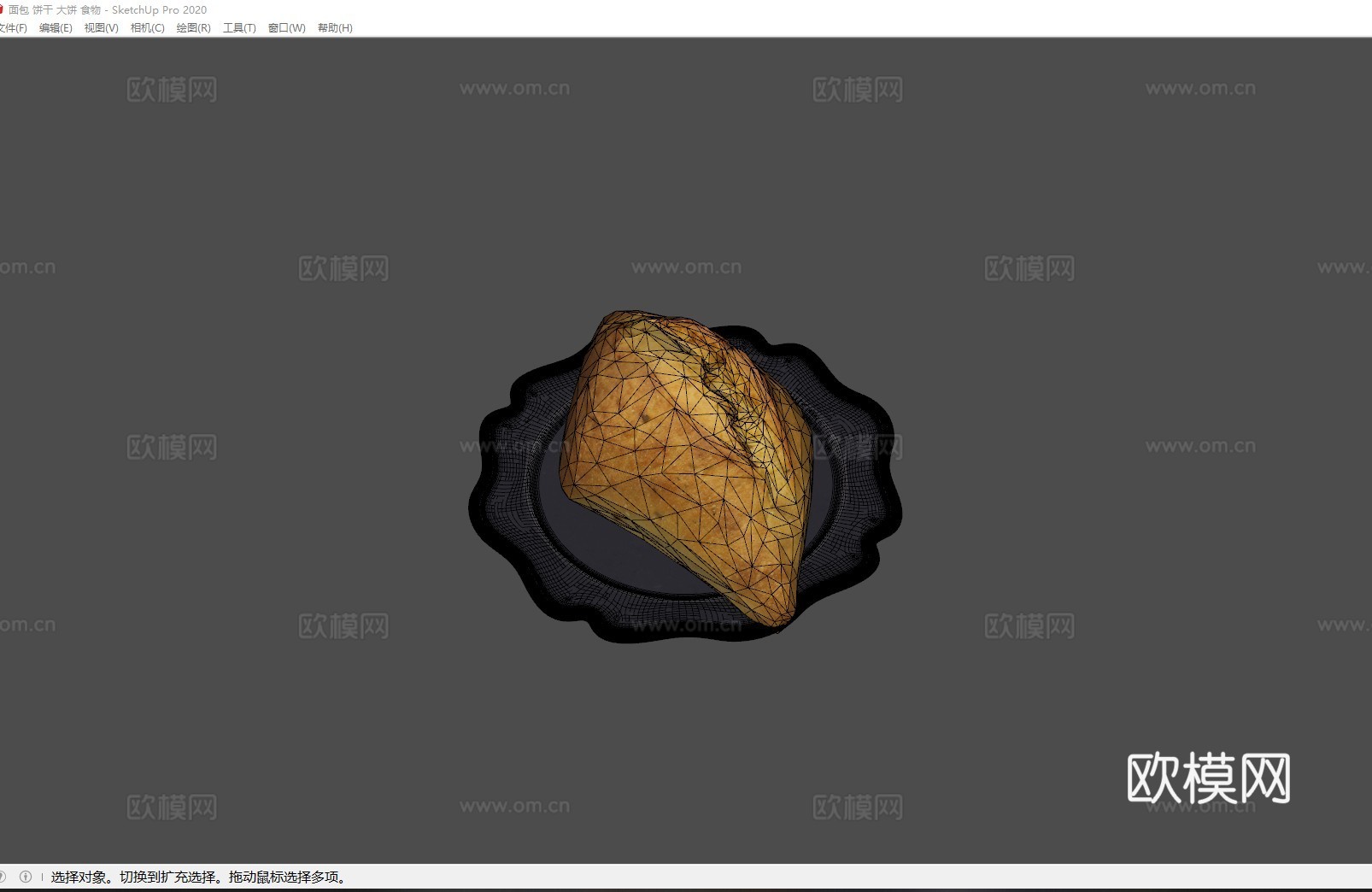Open the 编辑(E) menu
The image size is (1372, 892).
(x=56, y=28)
